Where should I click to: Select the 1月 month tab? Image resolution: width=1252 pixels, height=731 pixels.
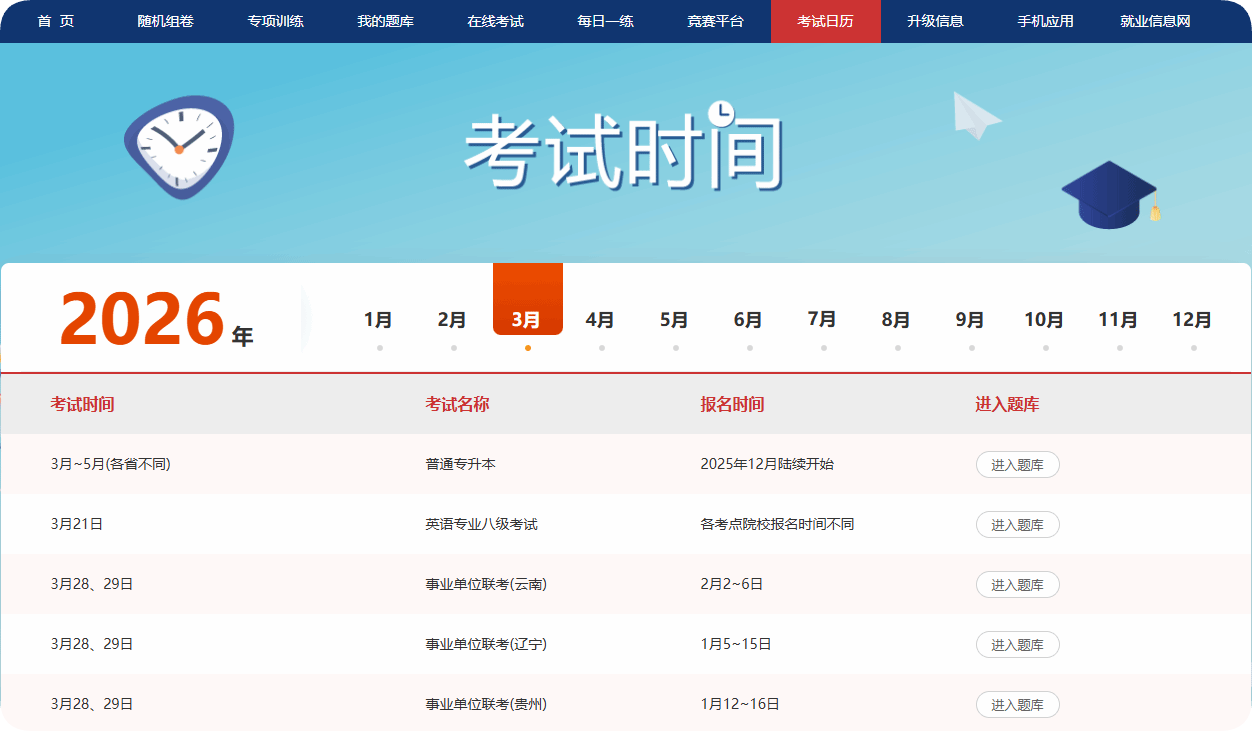point(378,320)
